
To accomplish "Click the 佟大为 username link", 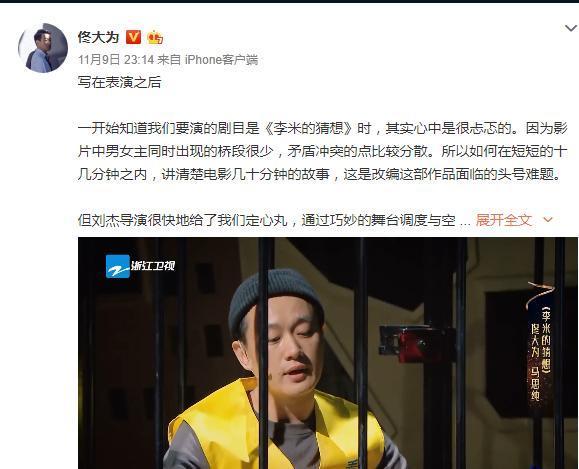I will (98, 37).
